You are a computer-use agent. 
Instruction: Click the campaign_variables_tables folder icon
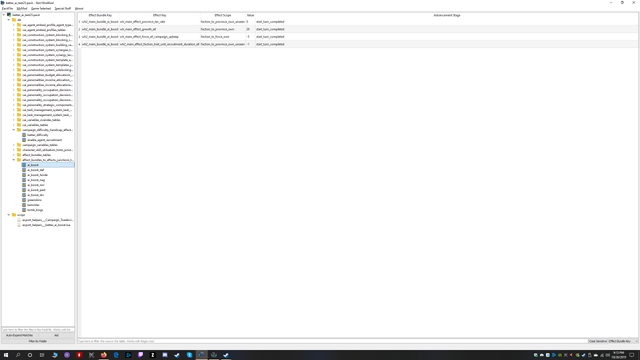click(x=19, y=145)
